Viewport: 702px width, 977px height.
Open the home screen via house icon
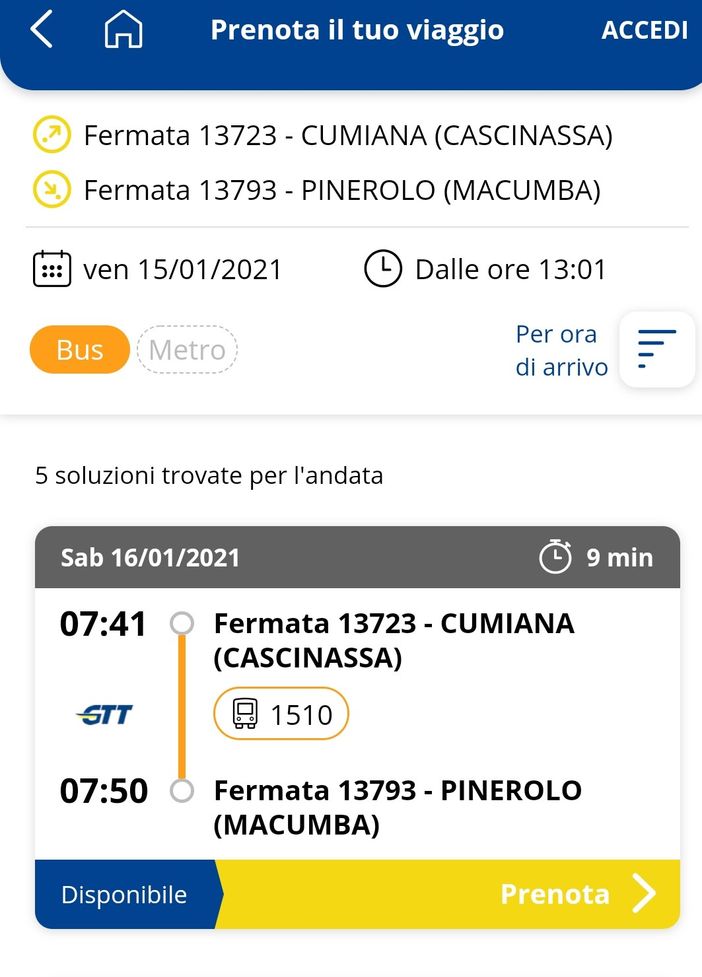120,29
